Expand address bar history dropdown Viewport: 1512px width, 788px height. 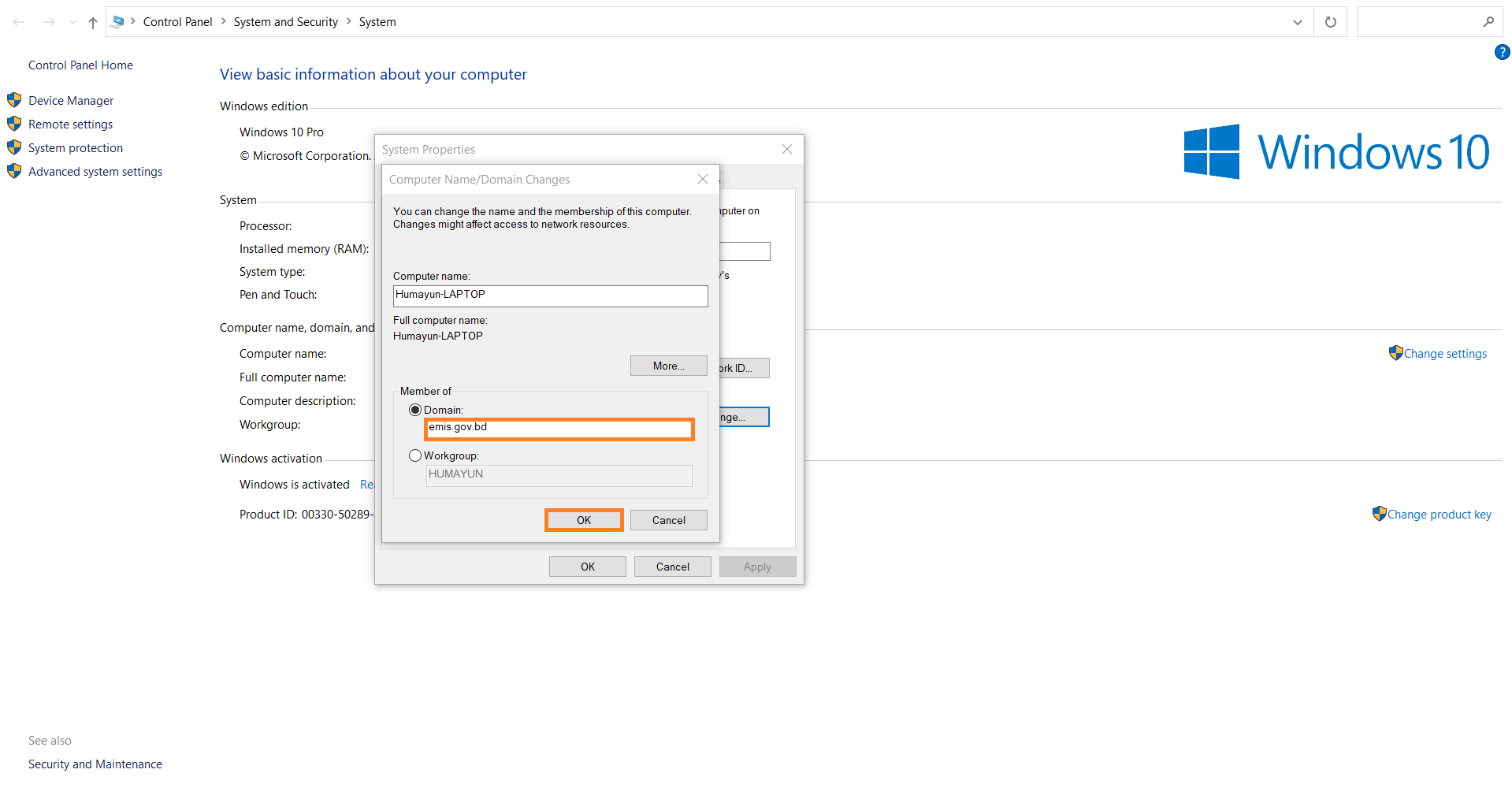1297,22
